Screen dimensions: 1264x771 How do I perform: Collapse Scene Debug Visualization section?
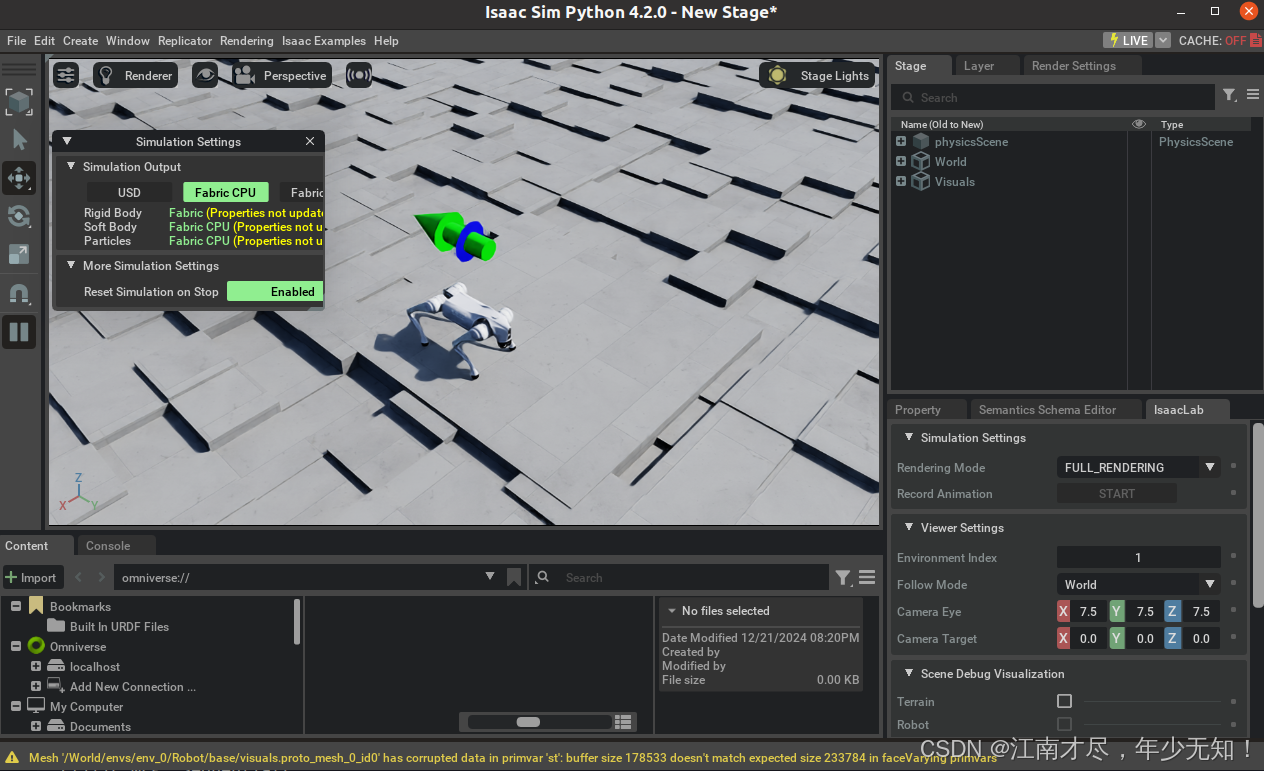click(x=909, y=673)
